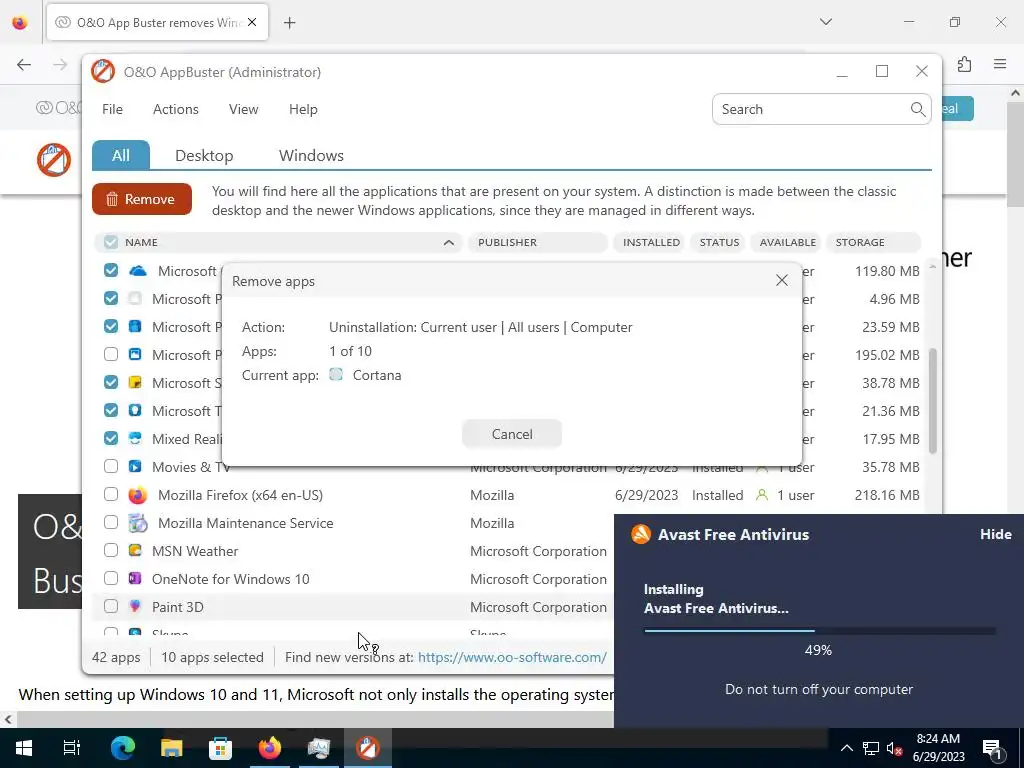
Task: Check the Mozilla Firefox checkbox
Action: point(111,494)
